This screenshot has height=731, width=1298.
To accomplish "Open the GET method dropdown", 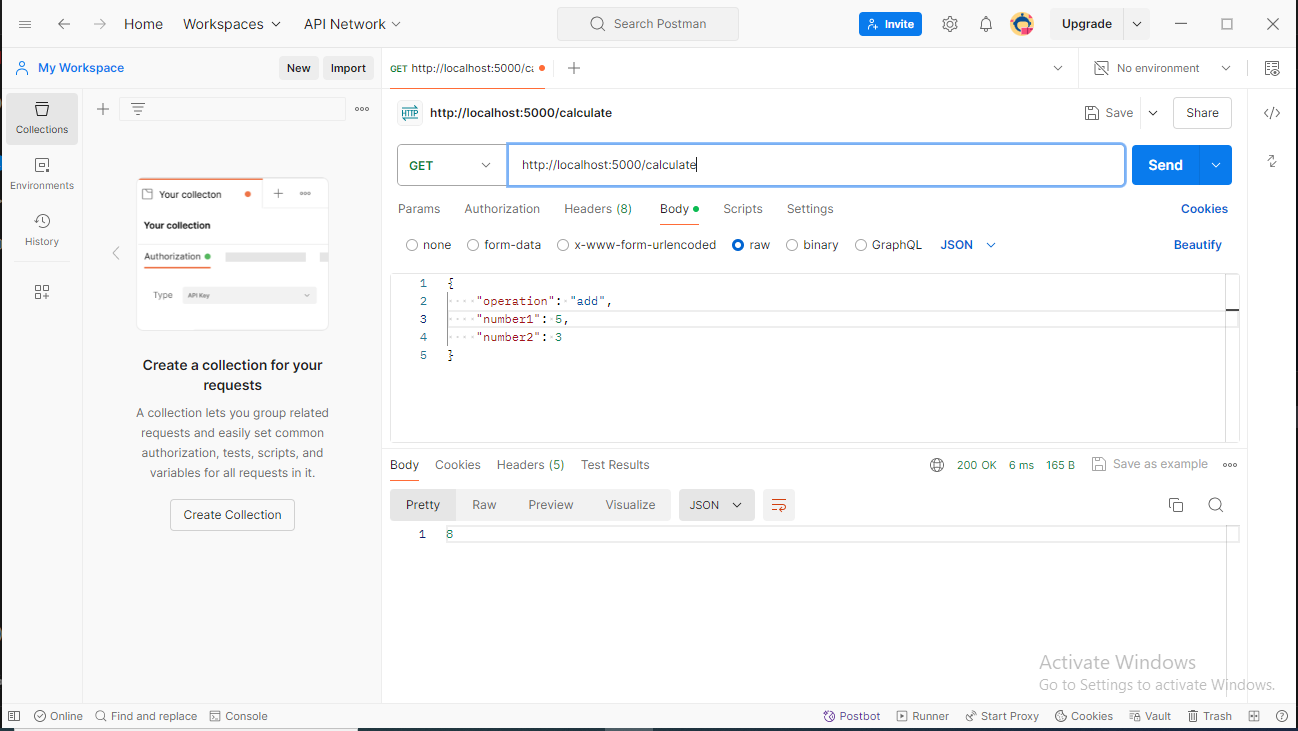I will 452,165.
